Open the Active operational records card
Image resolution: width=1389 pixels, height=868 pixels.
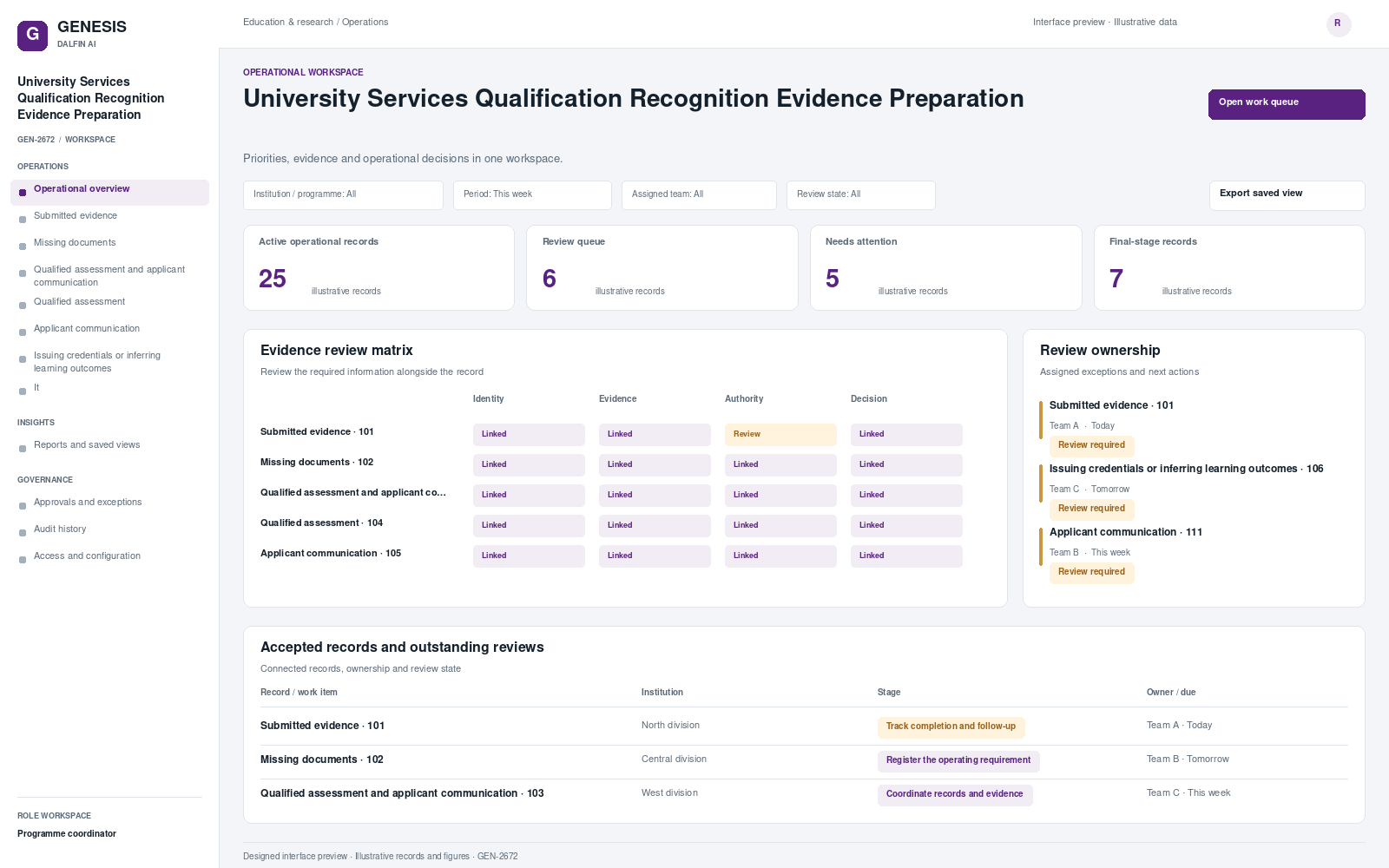[379, 267]
